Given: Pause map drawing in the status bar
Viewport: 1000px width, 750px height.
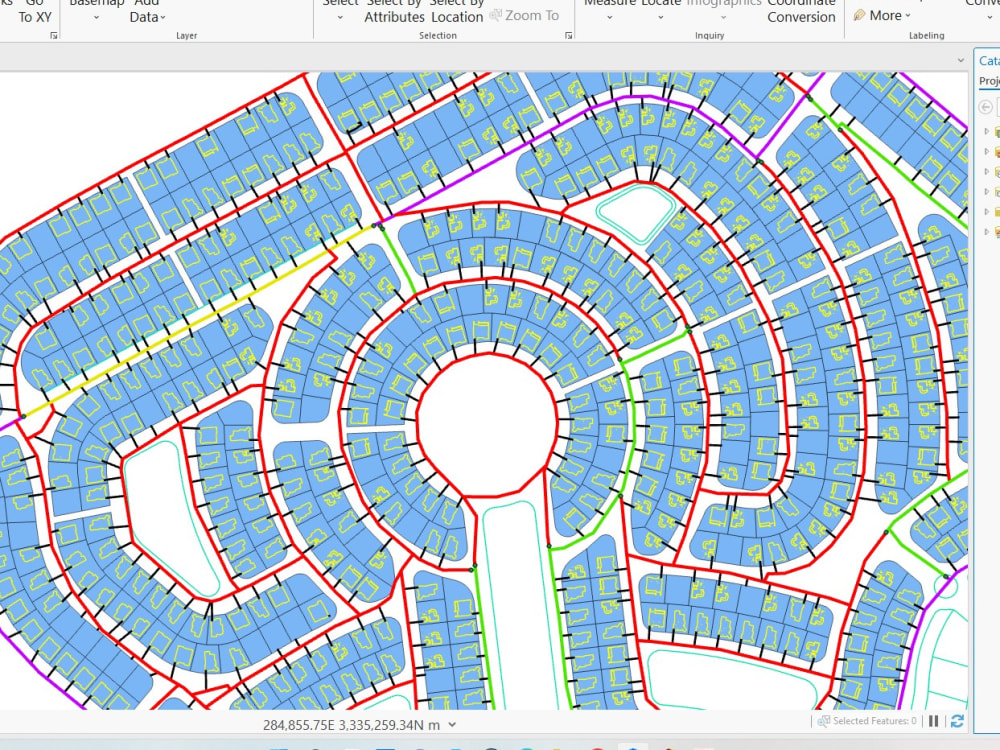Looking at the screenshot, I should click(933, 719).
